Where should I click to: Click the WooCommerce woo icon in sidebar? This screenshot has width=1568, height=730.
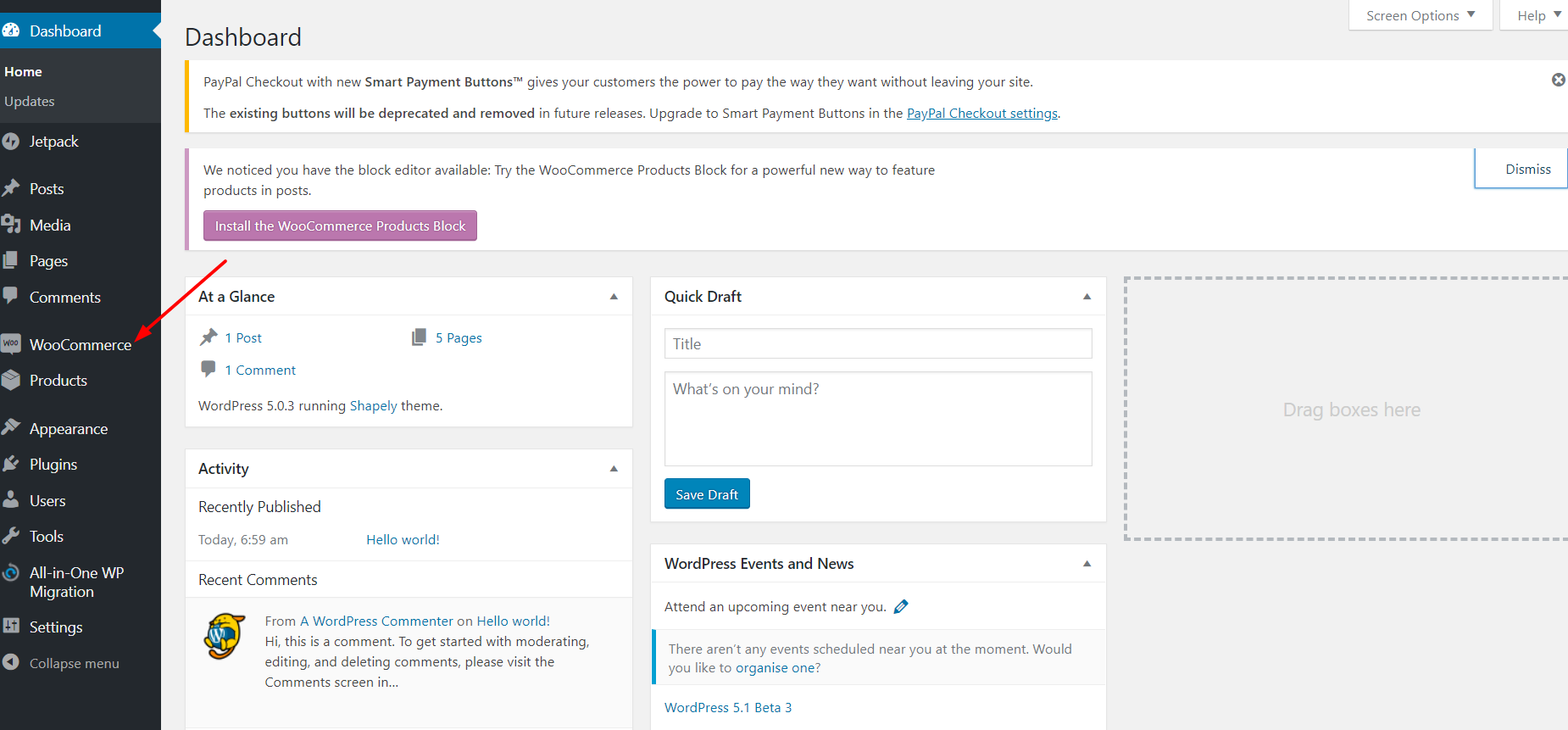(x=10, y=344)
